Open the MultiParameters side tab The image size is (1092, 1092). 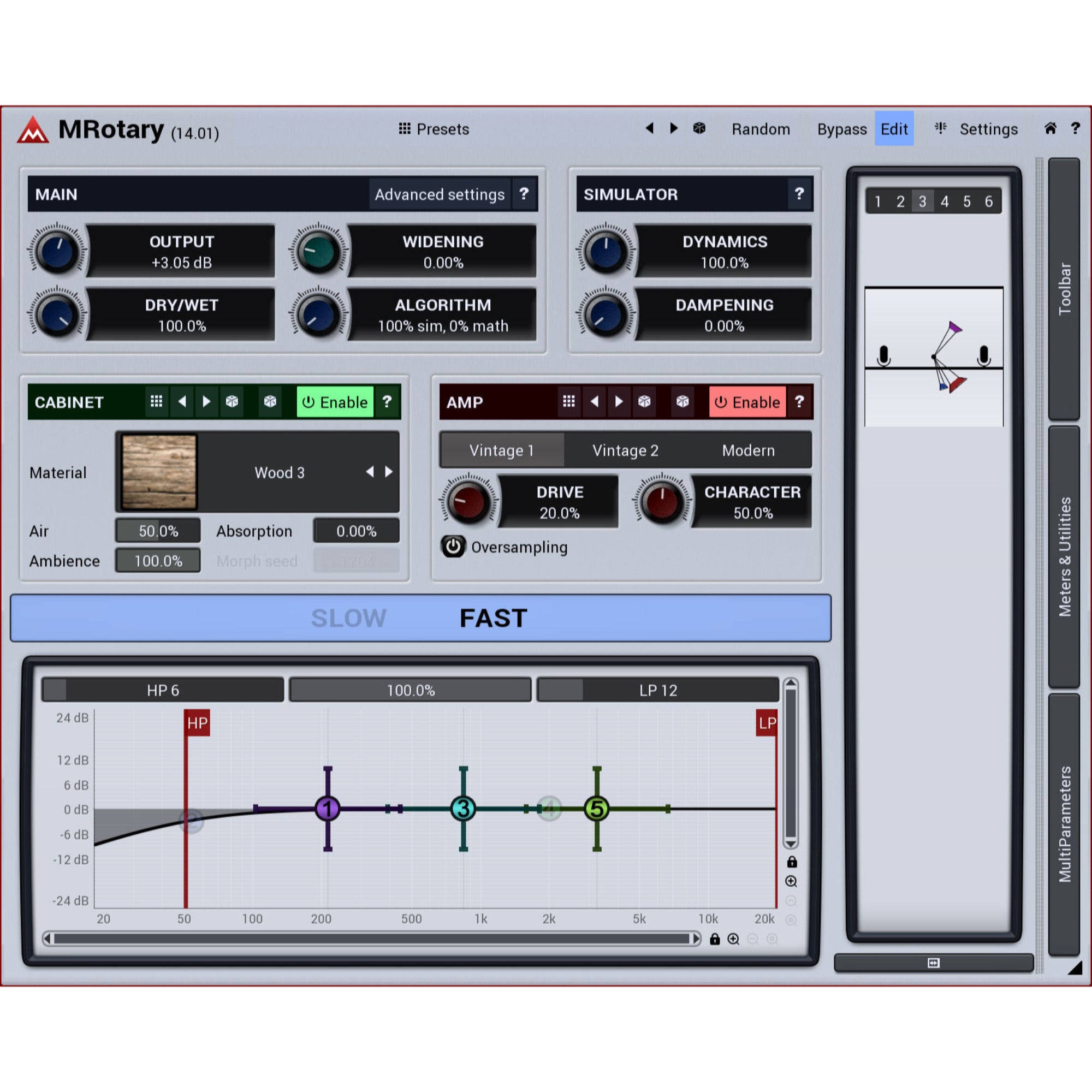tap(1064, 824)
